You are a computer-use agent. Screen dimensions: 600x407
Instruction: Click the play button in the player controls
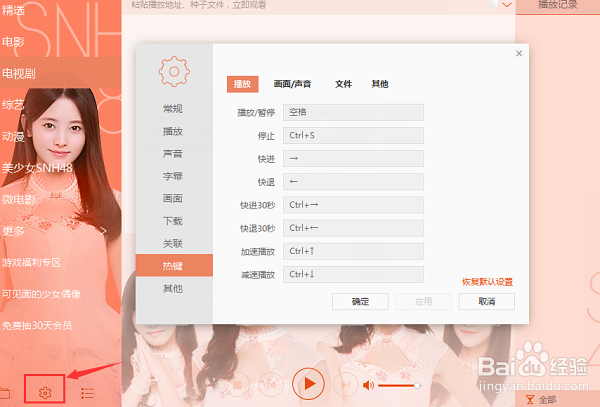308,384
